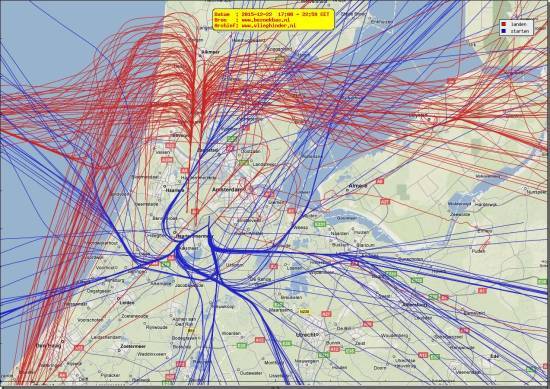Click the Oudewater town label
The height and width of the screenshot is (389, 550).
(x=251, y=373)
